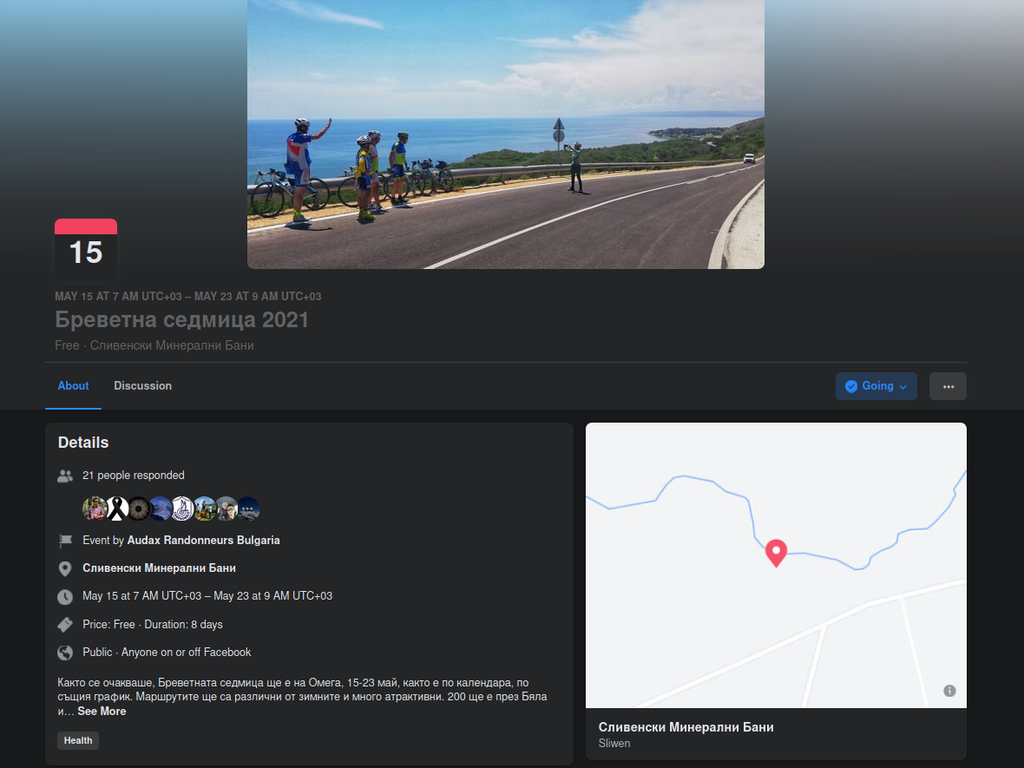
Task: Click the 21 people responded text
Action: tap(133, 476)
